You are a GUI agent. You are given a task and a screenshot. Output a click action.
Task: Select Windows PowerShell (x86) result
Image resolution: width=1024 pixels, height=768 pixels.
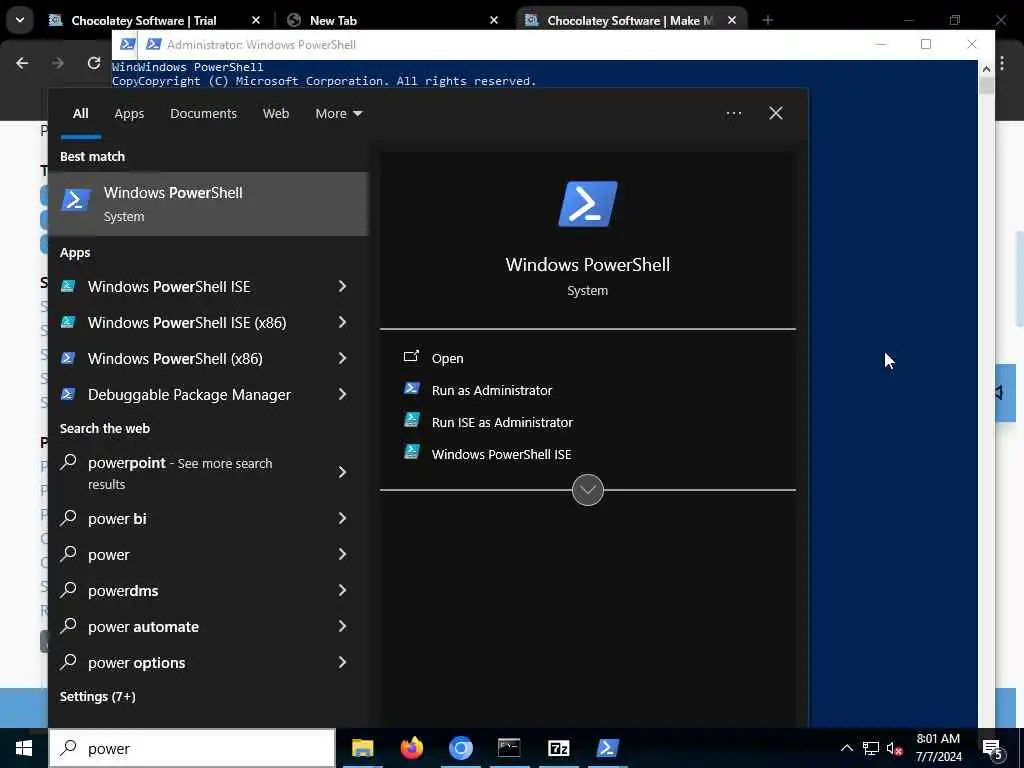pyautogui.click(x=175, y=359)
